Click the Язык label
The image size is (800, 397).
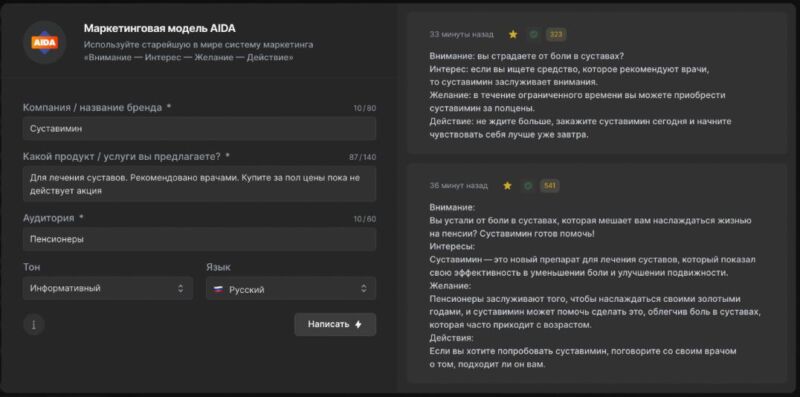[218, 267]
